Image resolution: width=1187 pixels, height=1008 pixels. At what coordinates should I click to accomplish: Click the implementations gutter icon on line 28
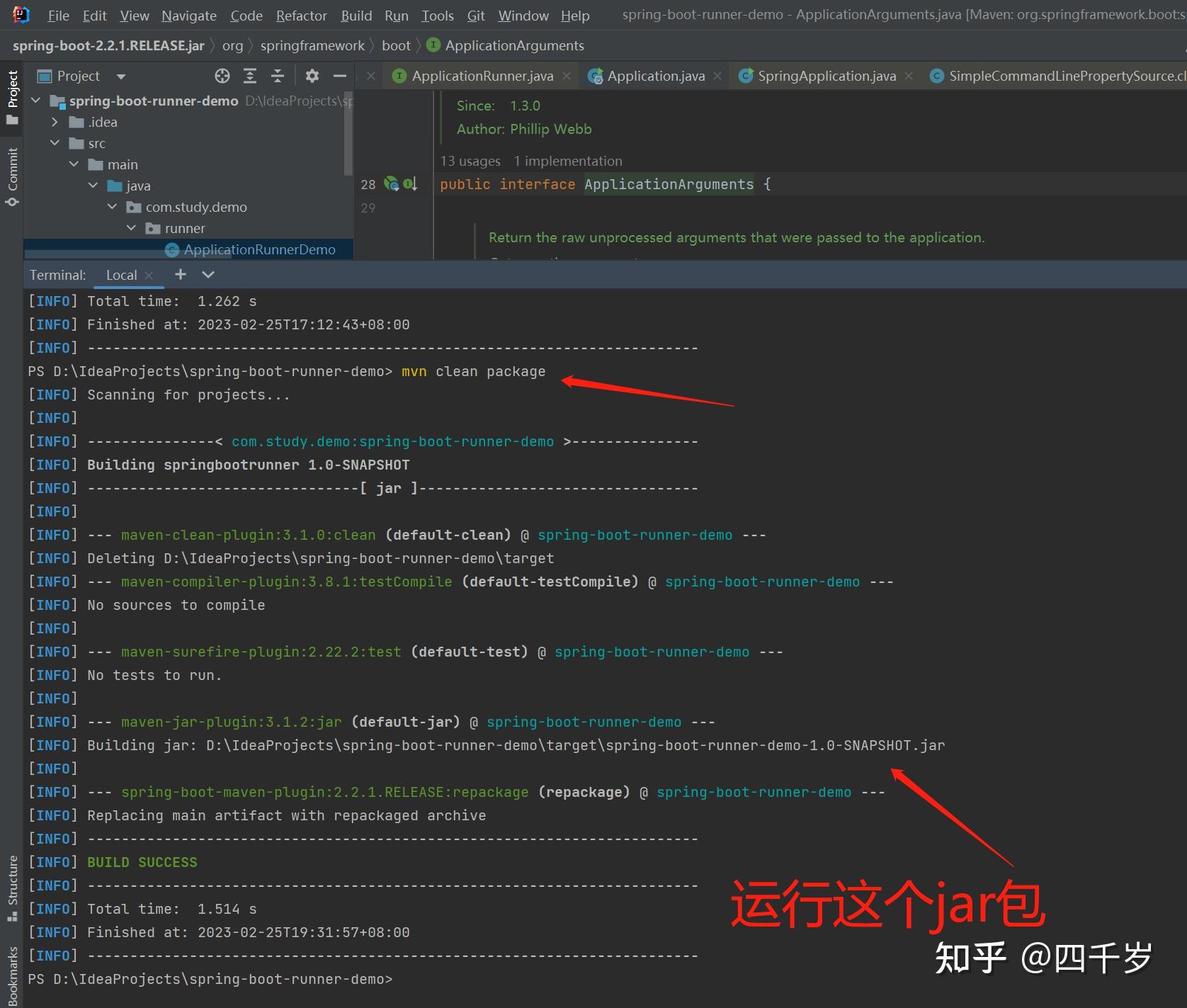410,184
